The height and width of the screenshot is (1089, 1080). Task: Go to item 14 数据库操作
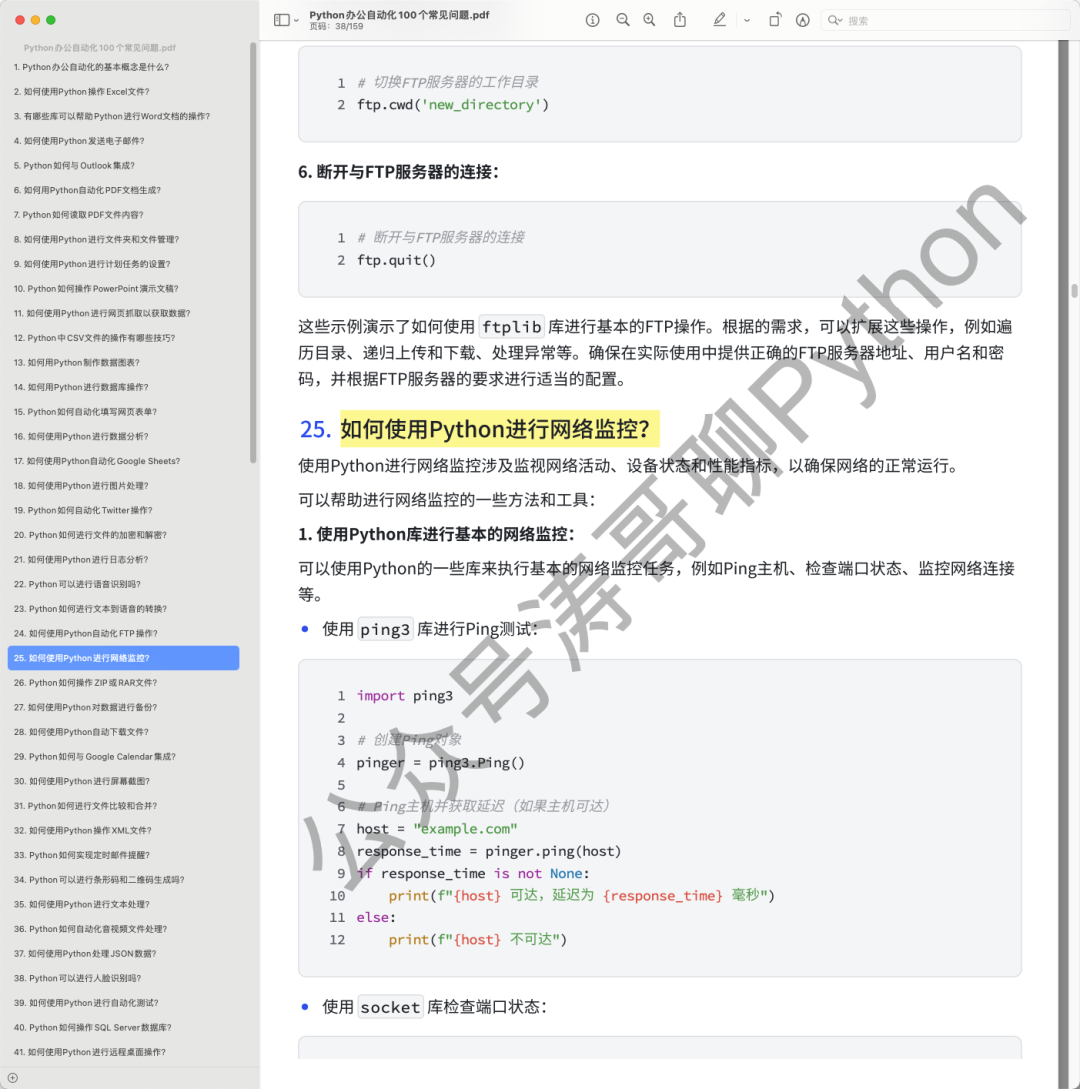[x=81, y=388]
